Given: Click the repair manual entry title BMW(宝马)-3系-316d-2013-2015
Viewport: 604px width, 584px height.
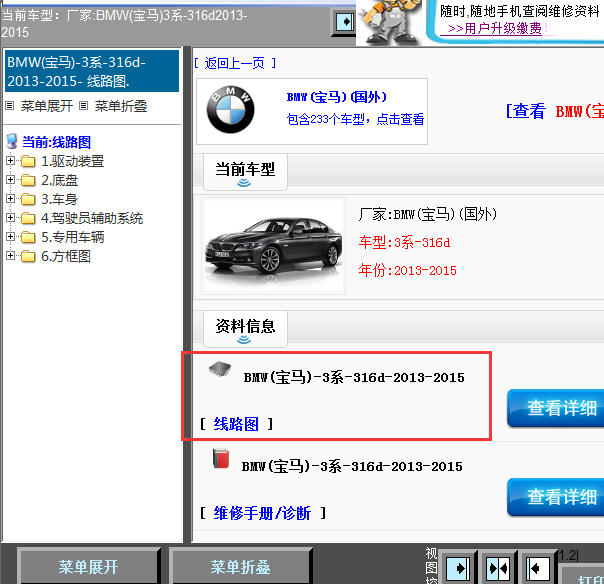Looking at the screenshot, I should pos(352,467).
